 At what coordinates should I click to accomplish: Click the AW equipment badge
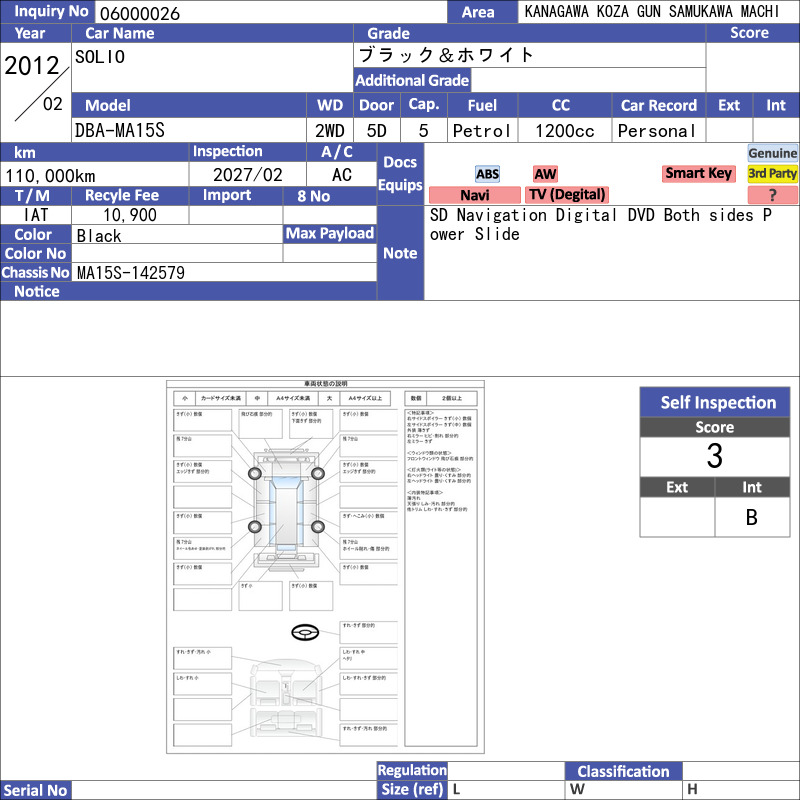pyautogui.click(x=545, y=174)
